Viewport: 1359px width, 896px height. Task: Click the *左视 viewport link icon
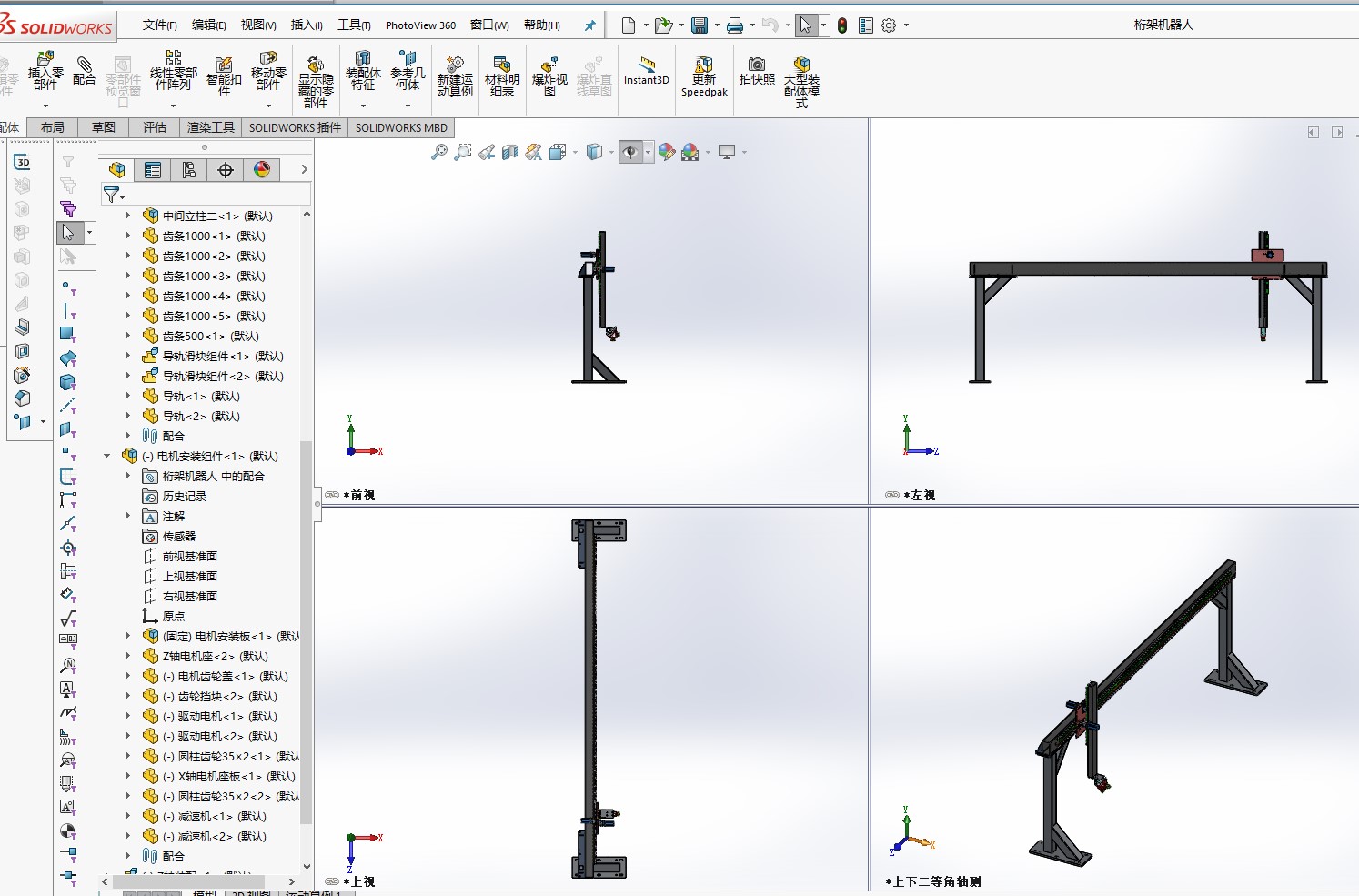coord(892,496)
